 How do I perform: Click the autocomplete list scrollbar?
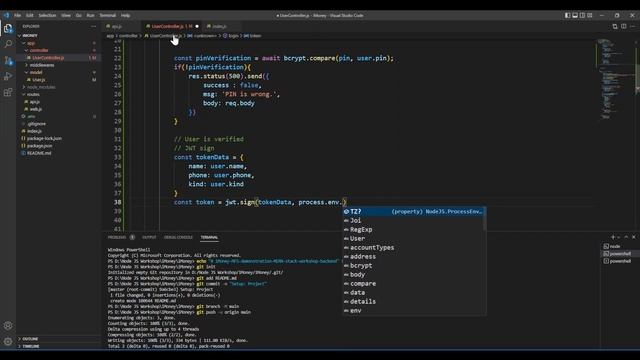point(484,219)
